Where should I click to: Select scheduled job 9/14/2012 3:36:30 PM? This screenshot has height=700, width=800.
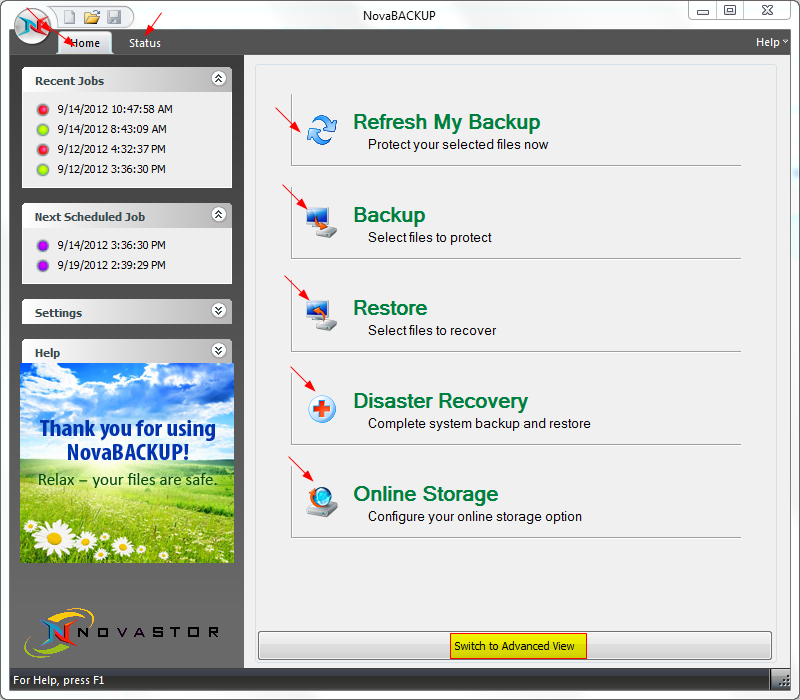point(111,245)
